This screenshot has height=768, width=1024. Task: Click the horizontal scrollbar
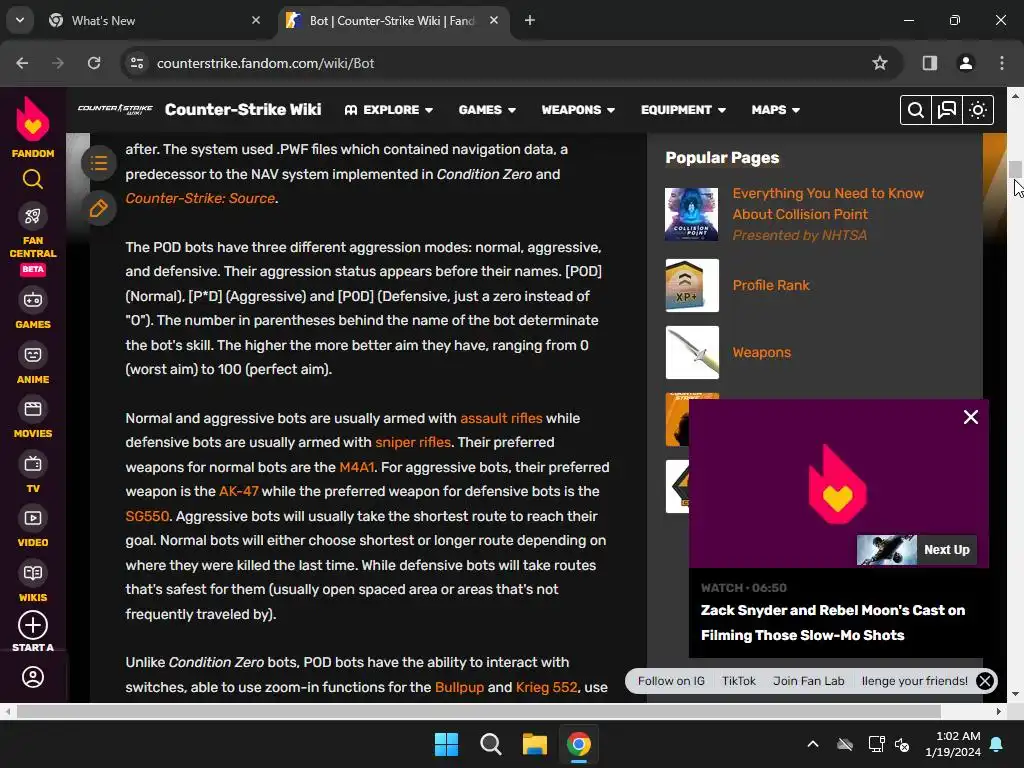[478, 711]
